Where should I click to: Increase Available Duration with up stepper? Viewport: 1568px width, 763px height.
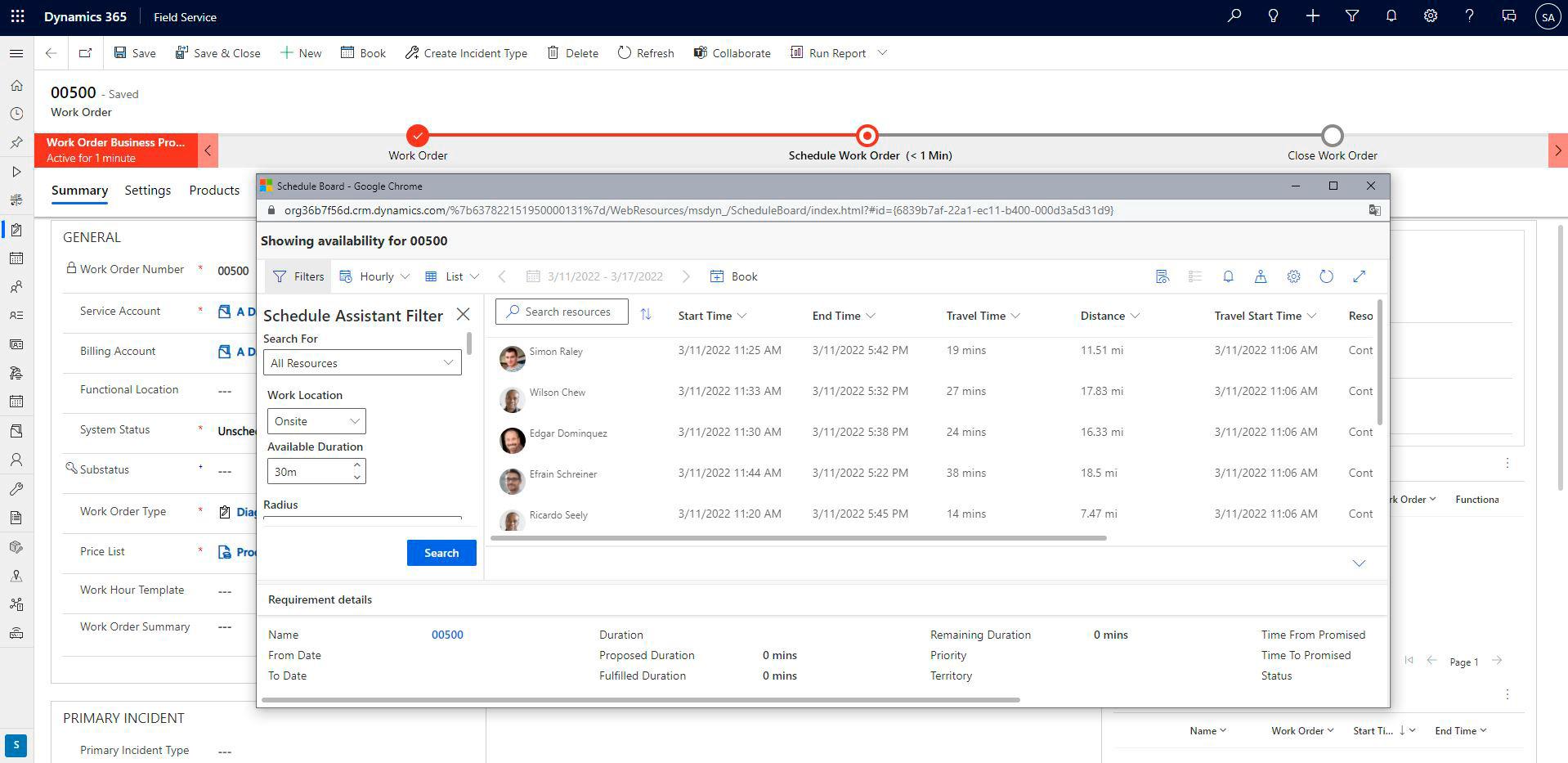pos(357,465)
